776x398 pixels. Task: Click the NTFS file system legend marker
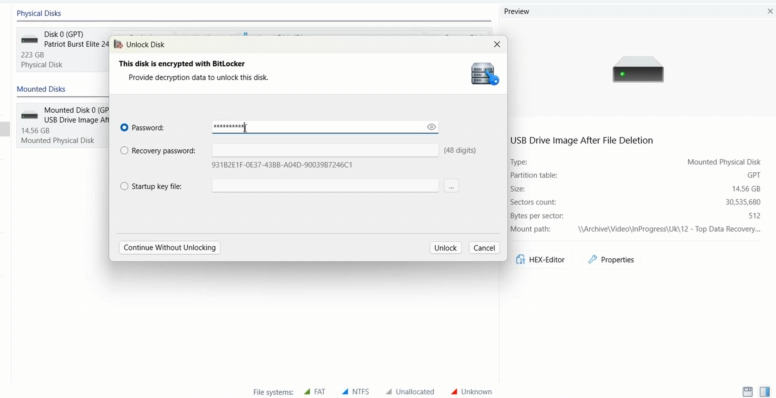pyautogui.click(x=345, y=392)
